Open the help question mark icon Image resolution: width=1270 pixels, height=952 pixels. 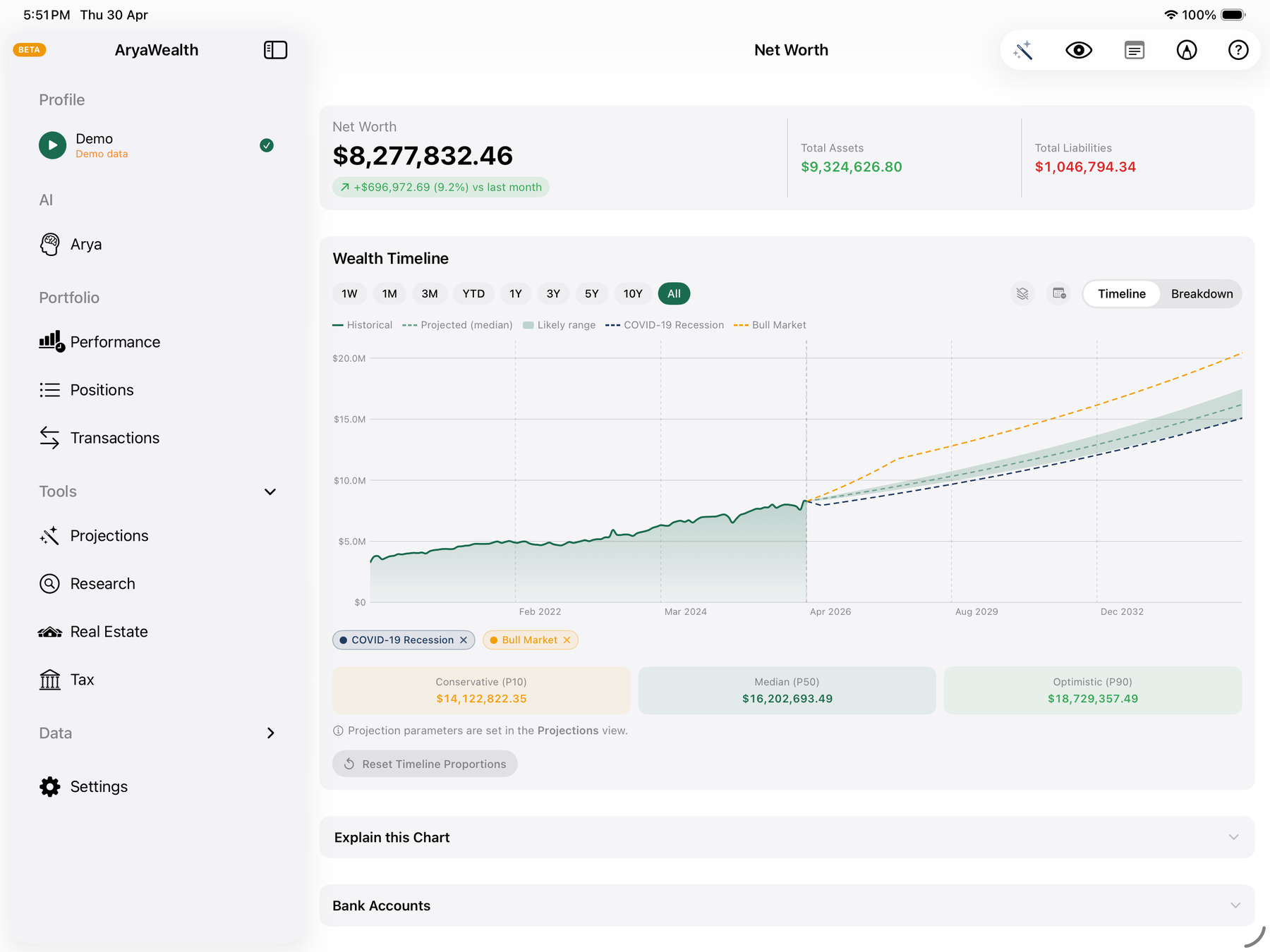1238,50
